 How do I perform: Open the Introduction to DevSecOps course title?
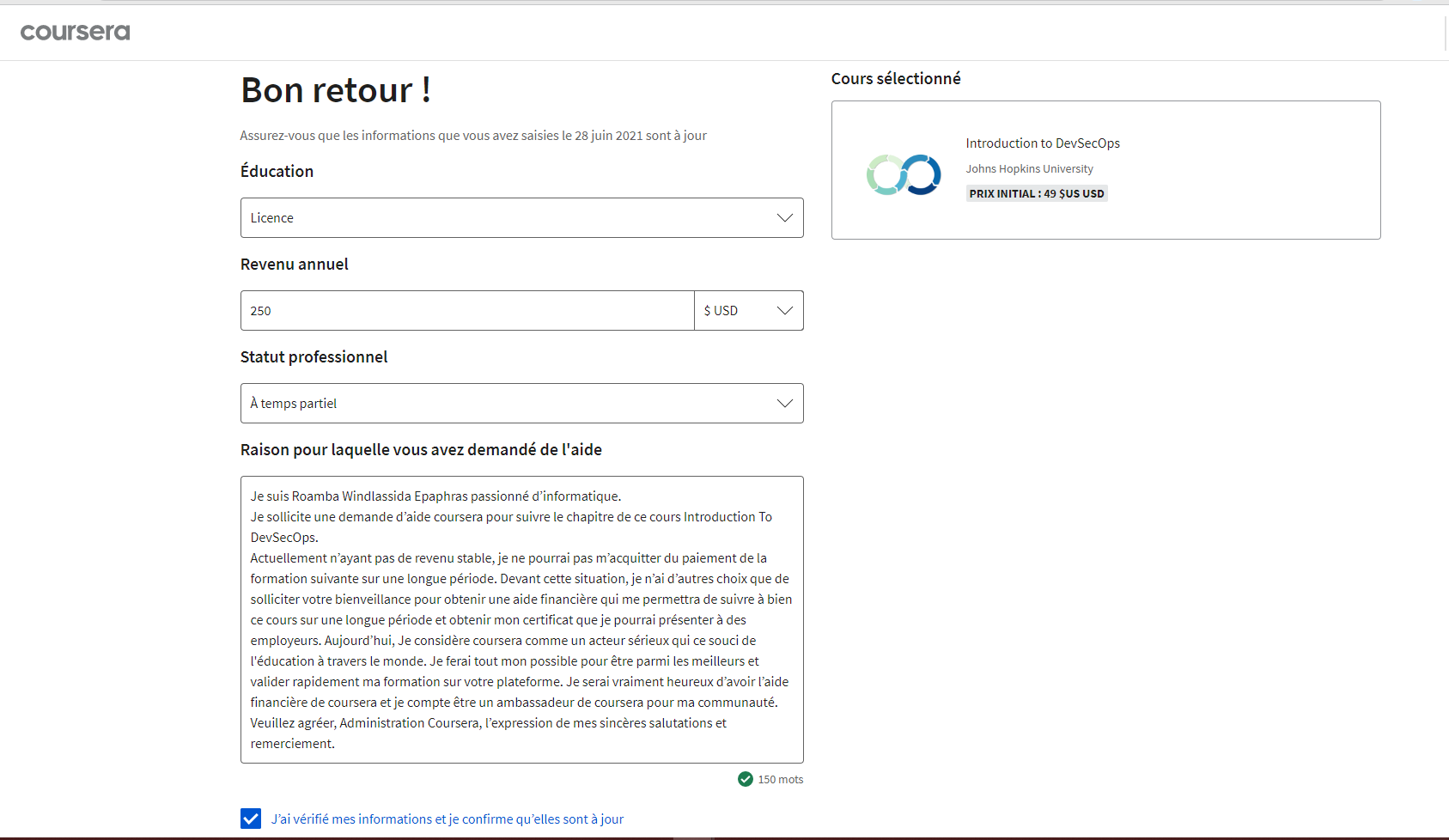coord(1043,143)
